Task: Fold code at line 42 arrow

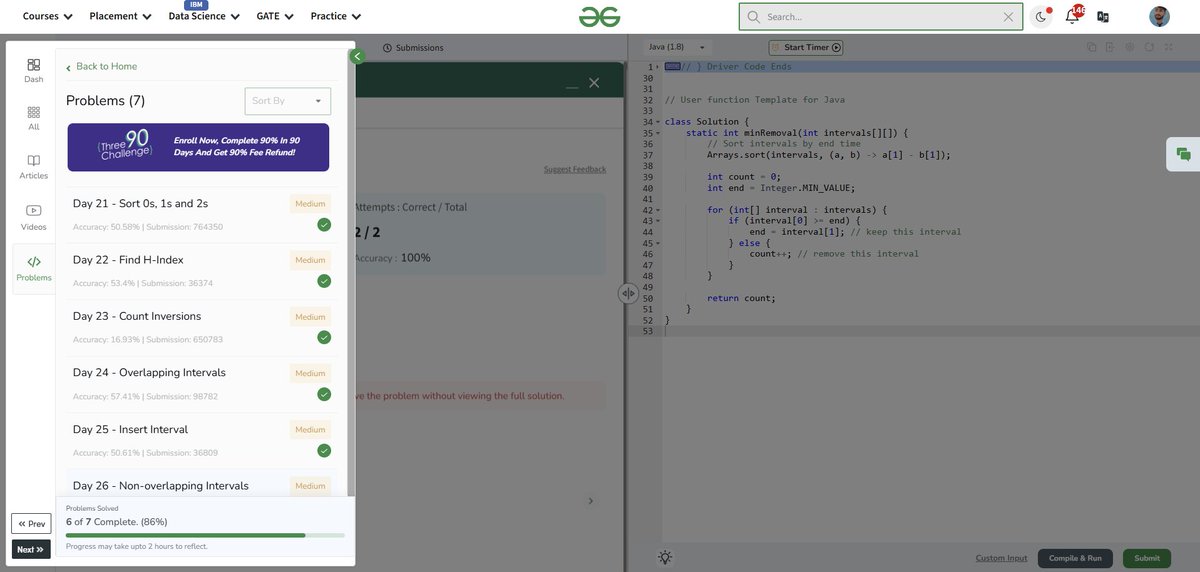Action: tap(658, 210)
